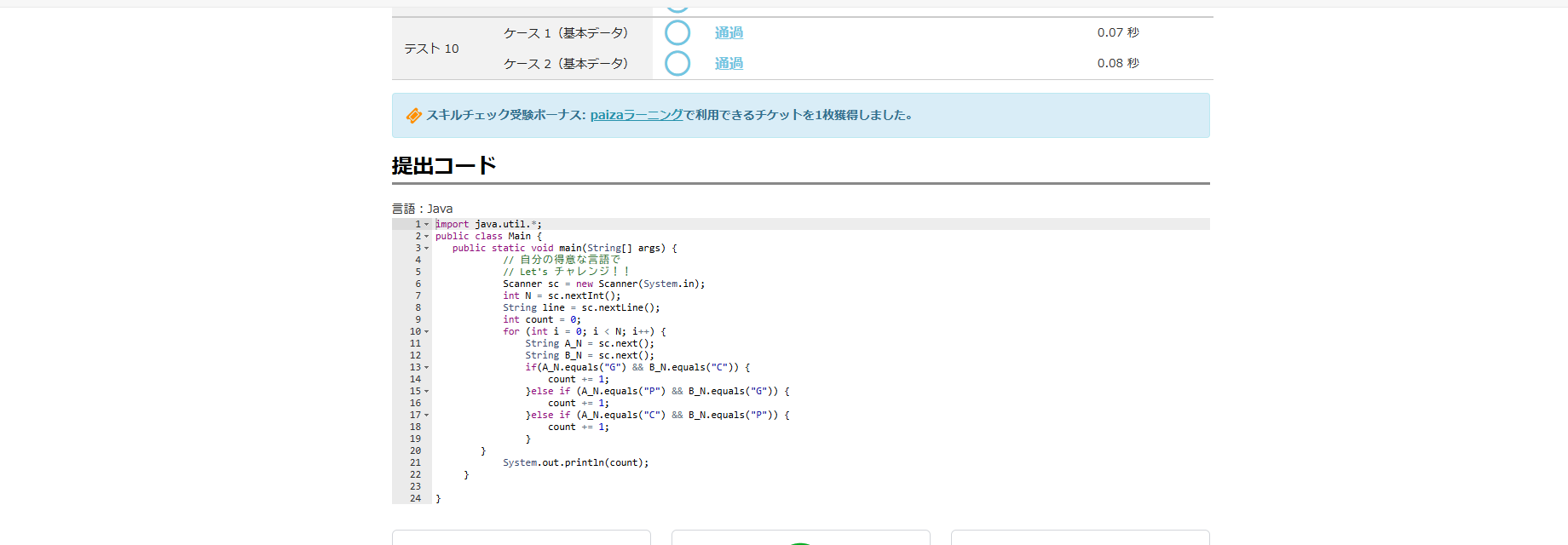Viewport: 1568px width, 545px height.
Task: Collapse the main method fold arrow line 3
Action: [427, 249]
